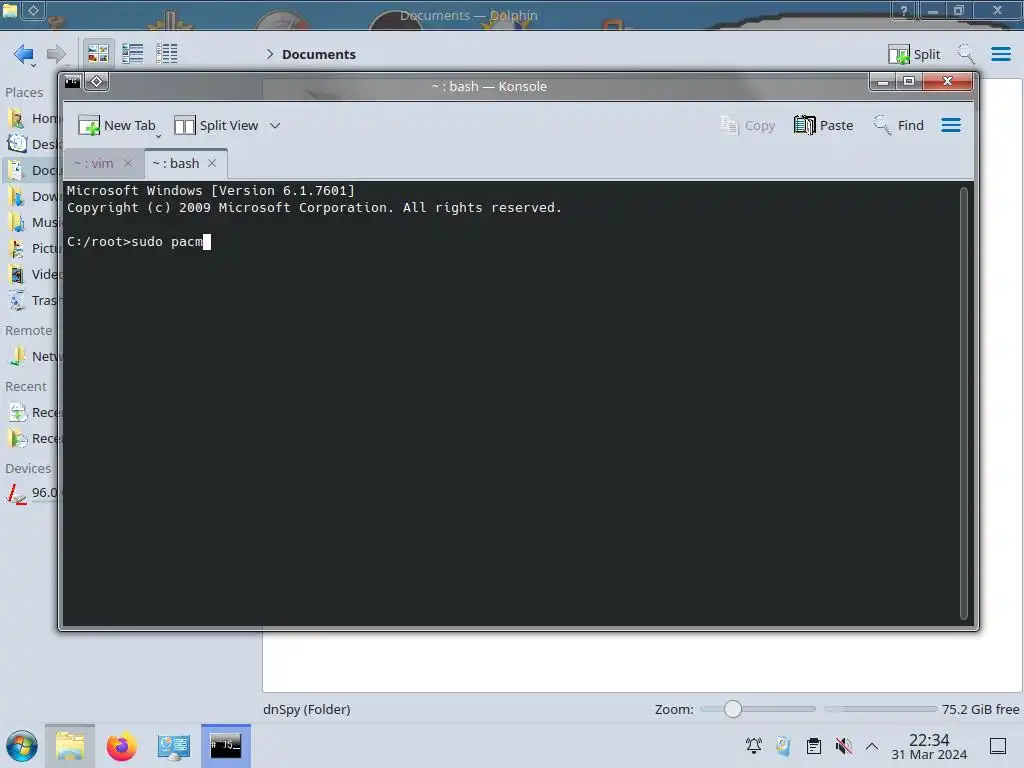Screen dimensions: 1024x768
Task: Open the system settings taskbar icon
Action: point(174,746)
